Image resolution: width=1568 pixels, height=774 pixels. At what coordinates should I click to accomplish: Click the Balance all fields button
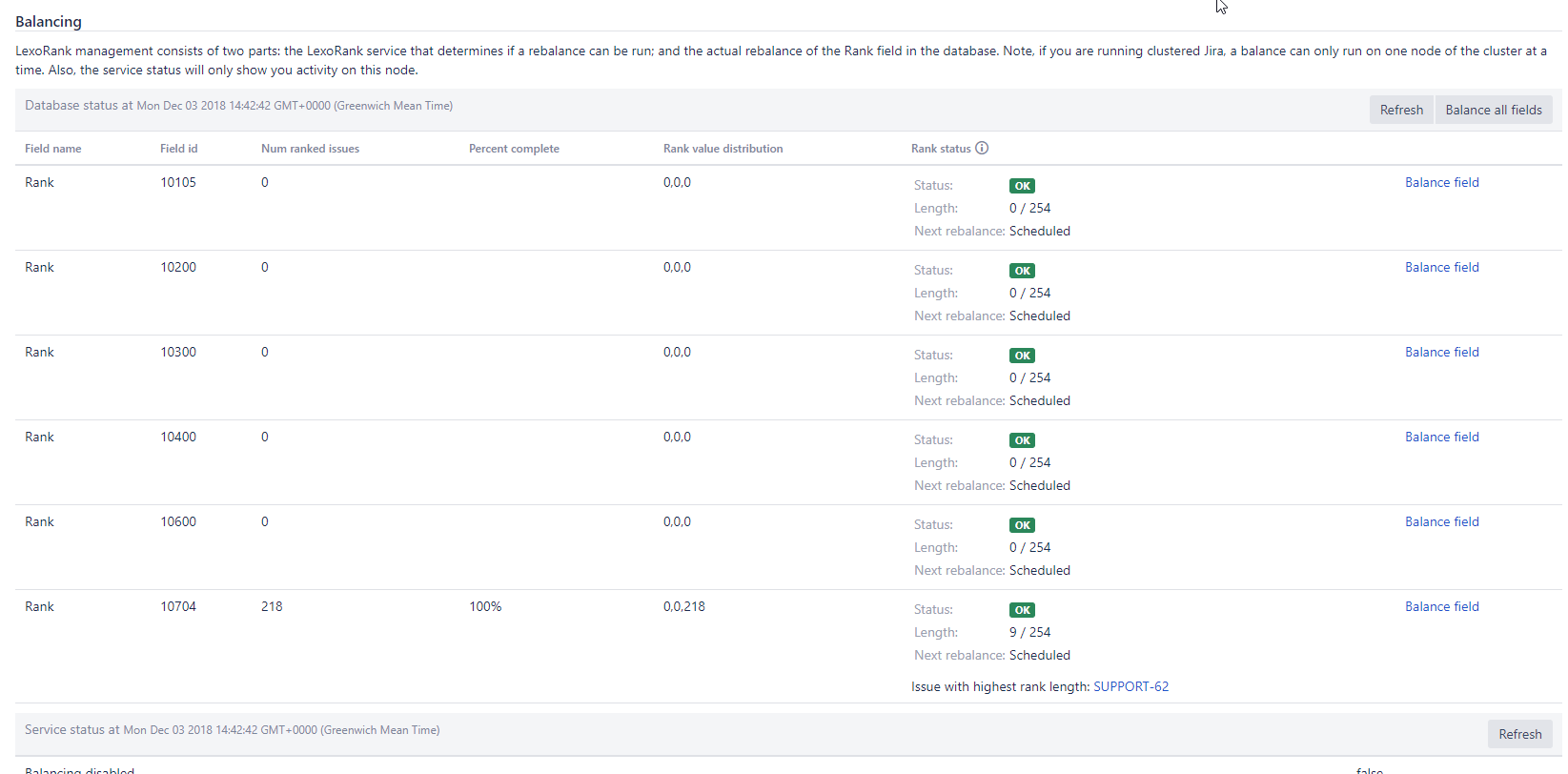[1494, 110]
